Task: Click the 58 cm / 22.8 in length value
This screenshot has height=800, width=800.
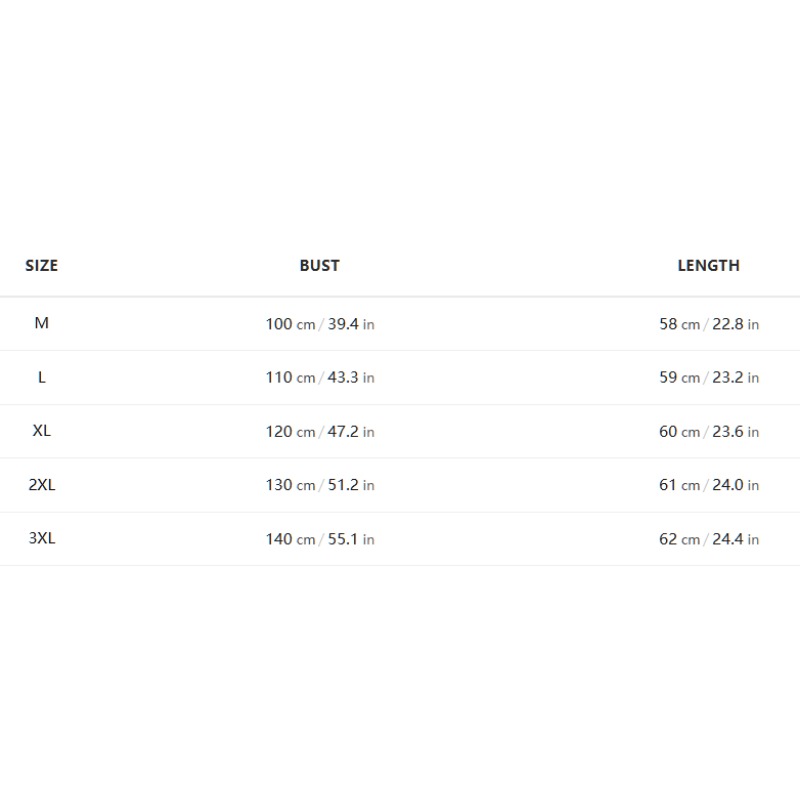Action: pyautogui.click(x=709, y=324)
